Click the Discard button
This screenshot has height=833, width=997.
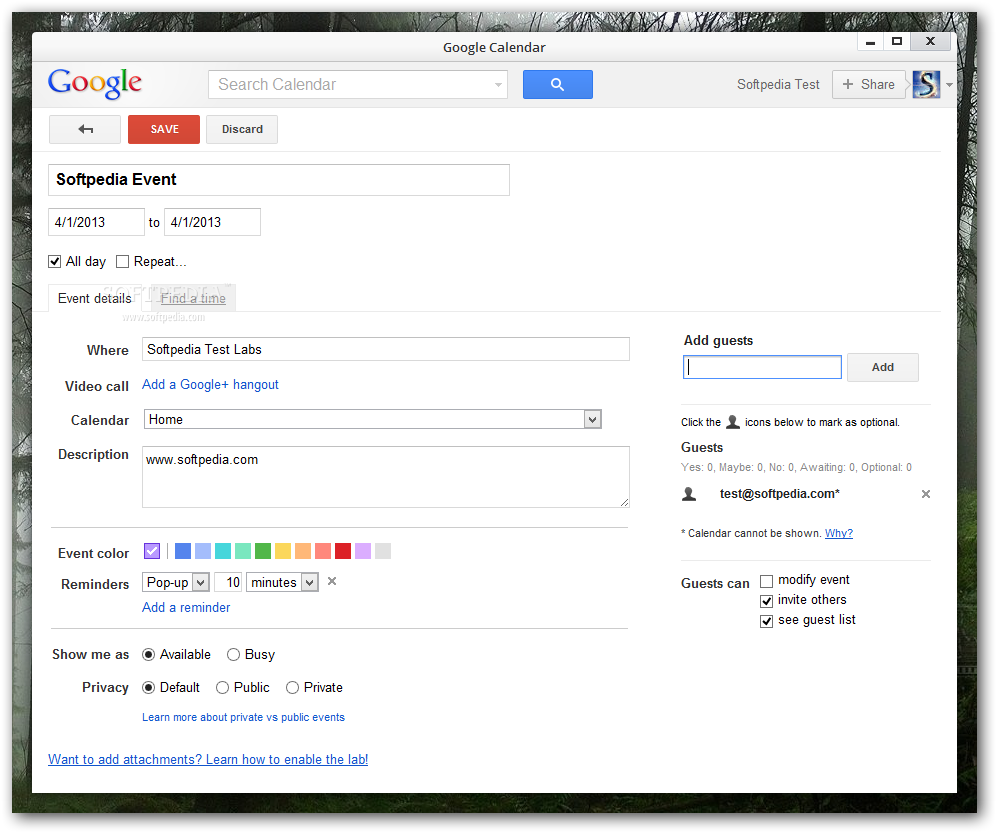click(x=242, y=130)
